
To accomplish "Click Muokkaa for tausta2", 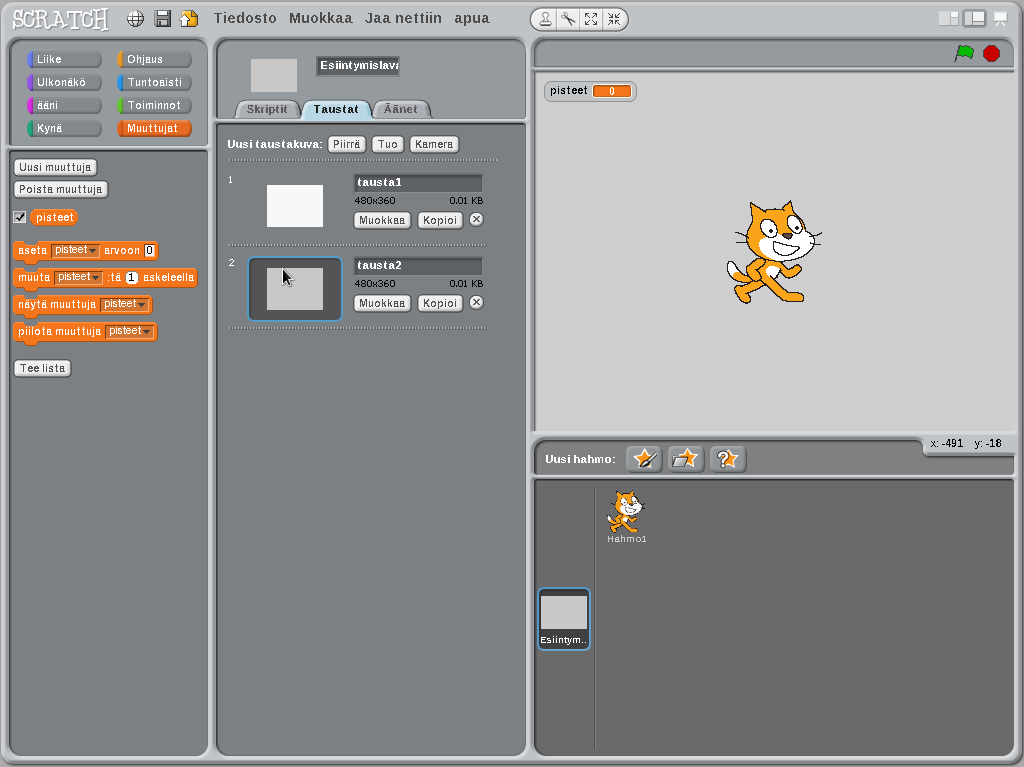I will pyautogui.click(x=382, y=303).
